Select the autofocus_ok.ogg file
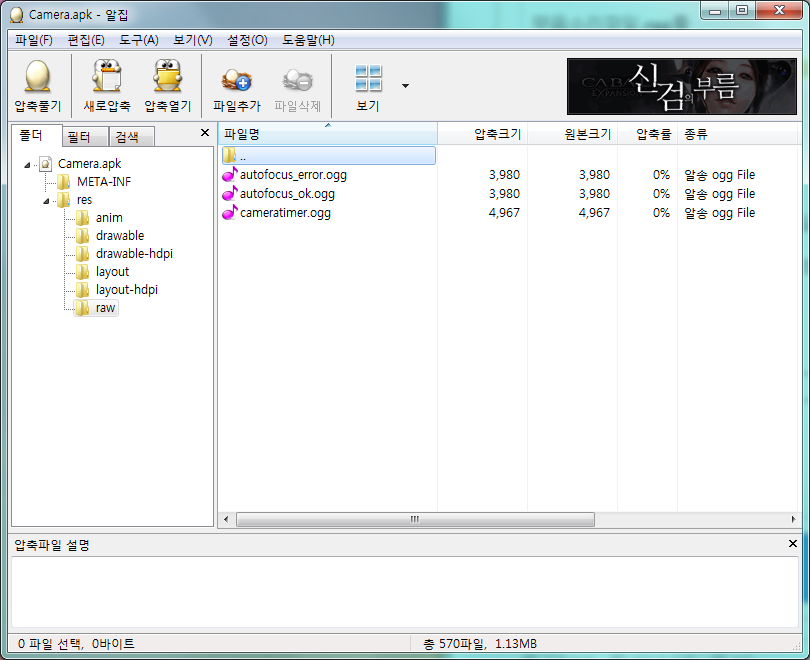This screenshot has width=810, height=660. coord(287,194)
